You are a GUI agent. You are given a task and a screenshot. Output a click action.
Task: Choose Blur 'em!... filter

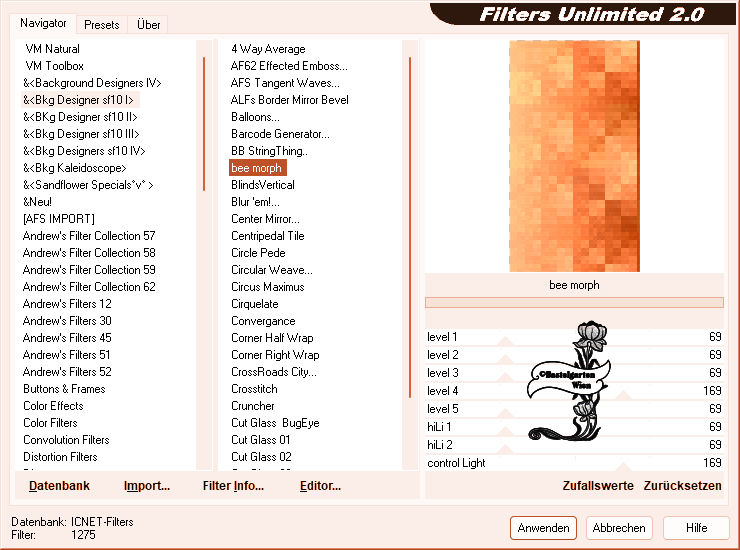coord(255,202)
